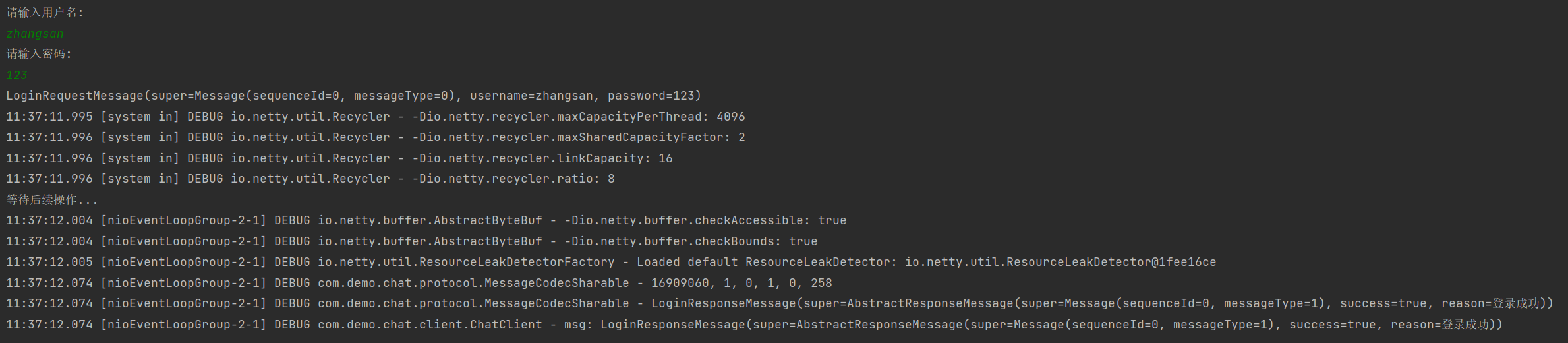Click 'LoginRequestMessage' at the line start
Viewport: 1568px width, 343px height.
74,96
